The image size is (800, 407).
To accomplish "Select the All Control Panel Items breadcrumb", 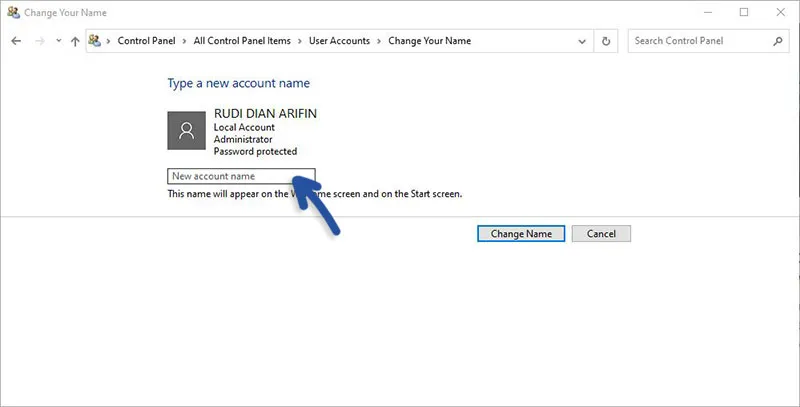I will click(242, 41).
